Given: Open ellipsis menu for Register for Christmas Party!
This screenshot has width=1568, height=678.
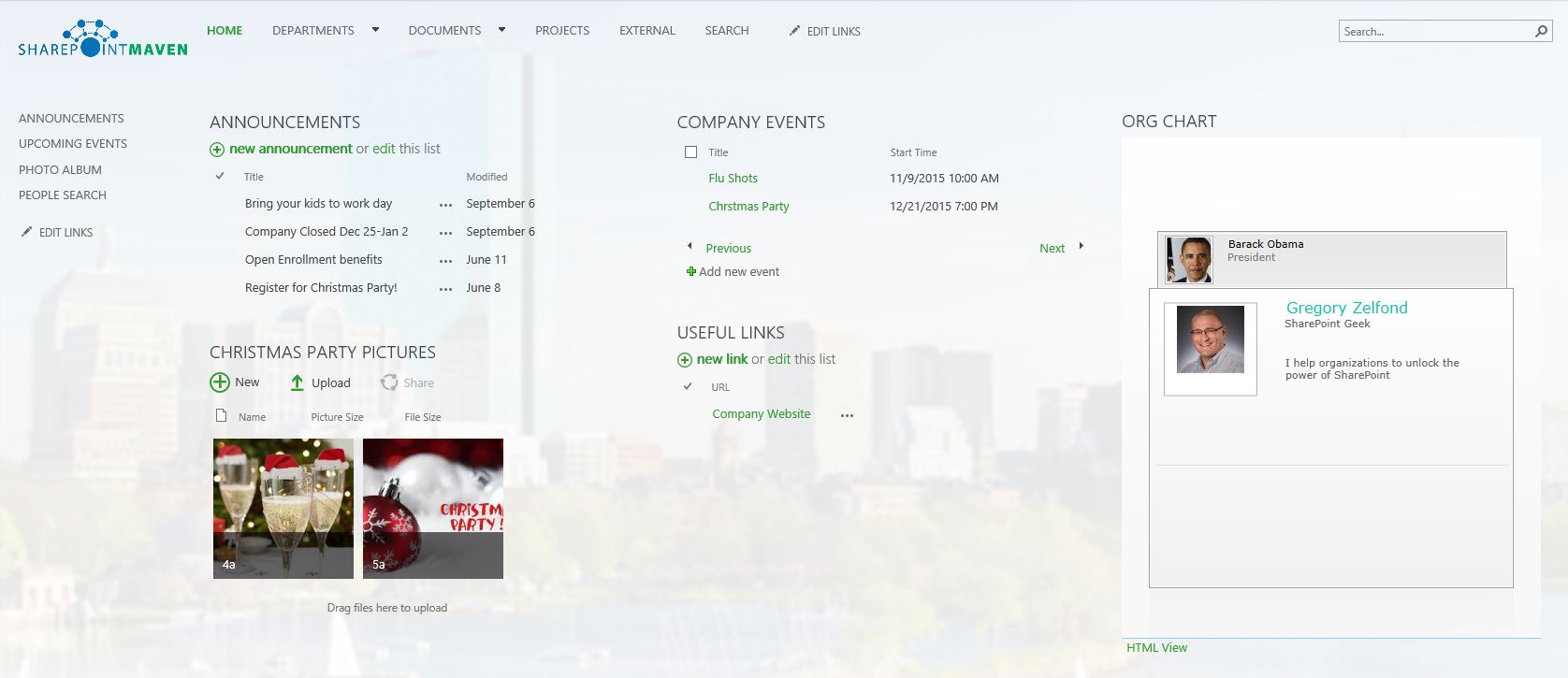Looking at the screenshot, I should 446,289.
